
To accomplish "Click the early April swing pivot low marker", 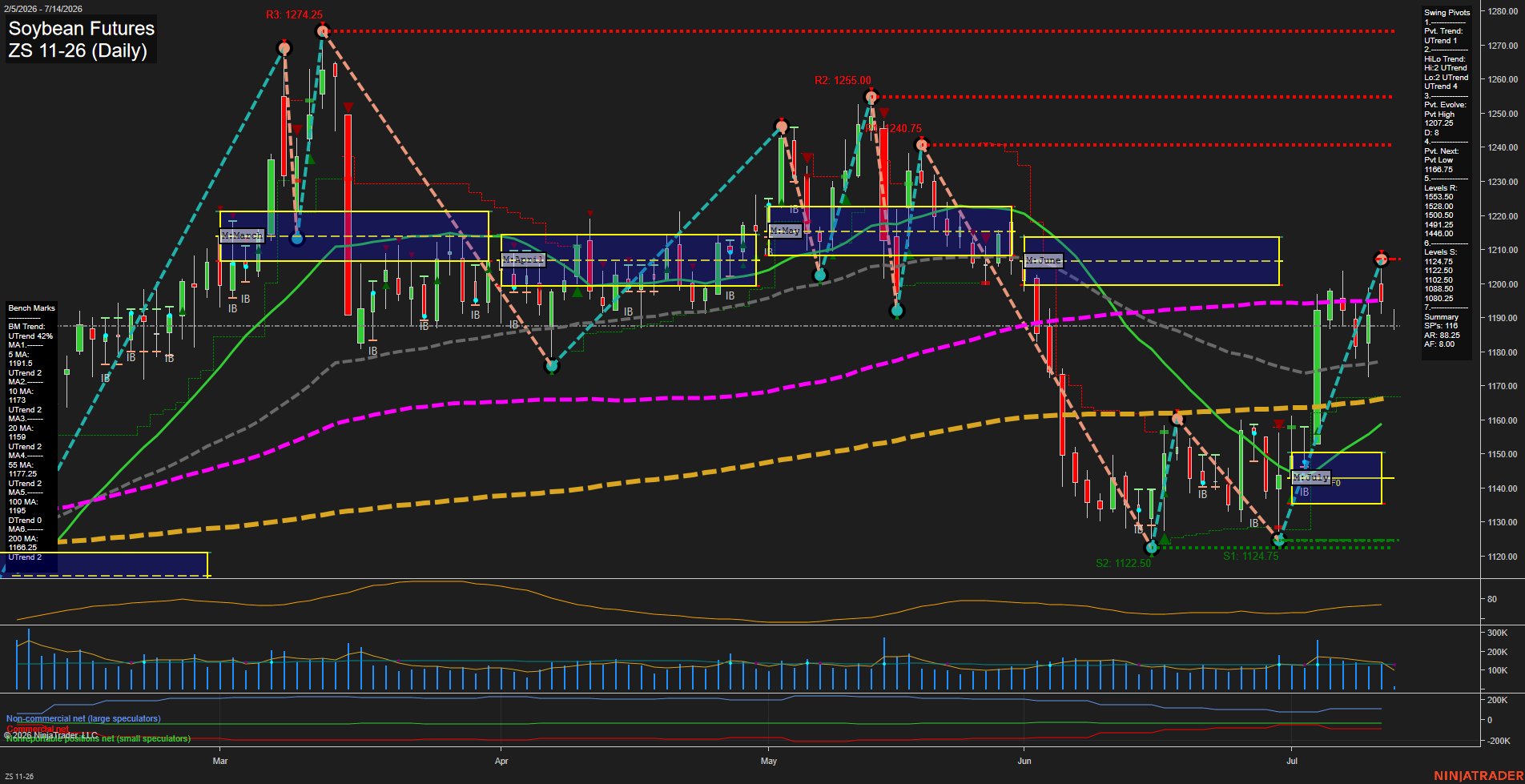I will tap(551, 366).
